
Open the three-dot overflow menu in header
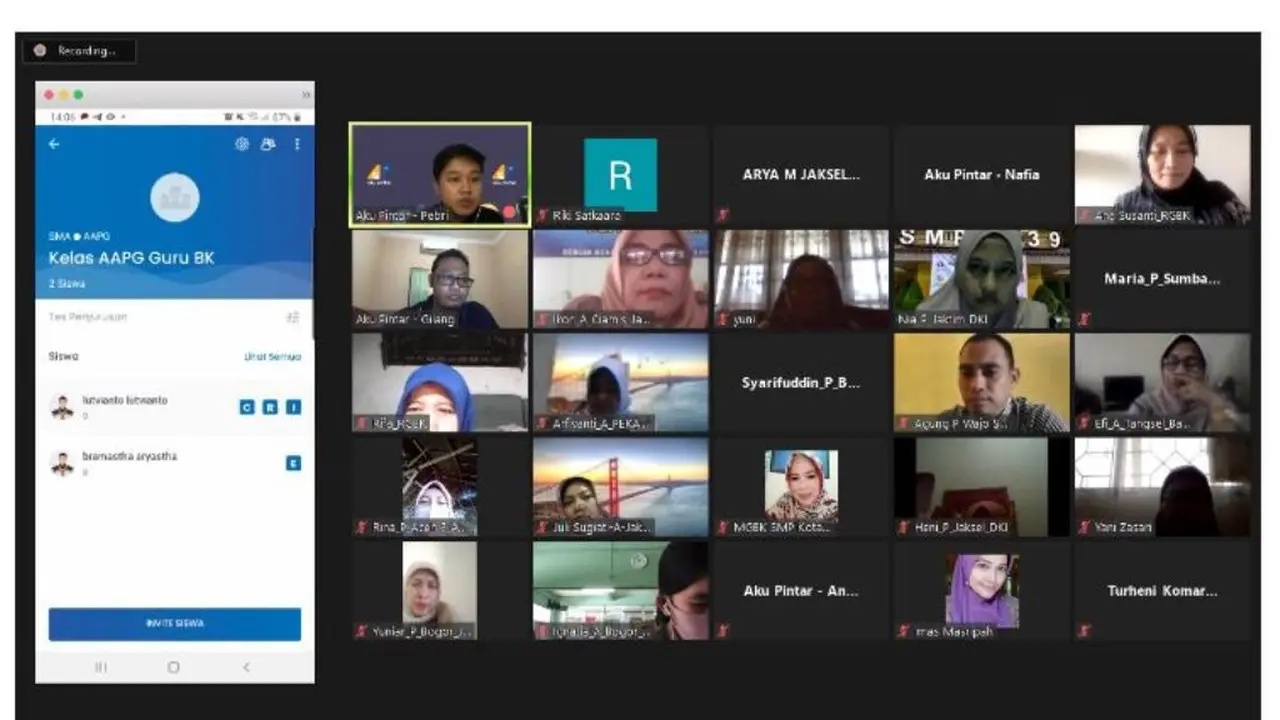point(297,144)
